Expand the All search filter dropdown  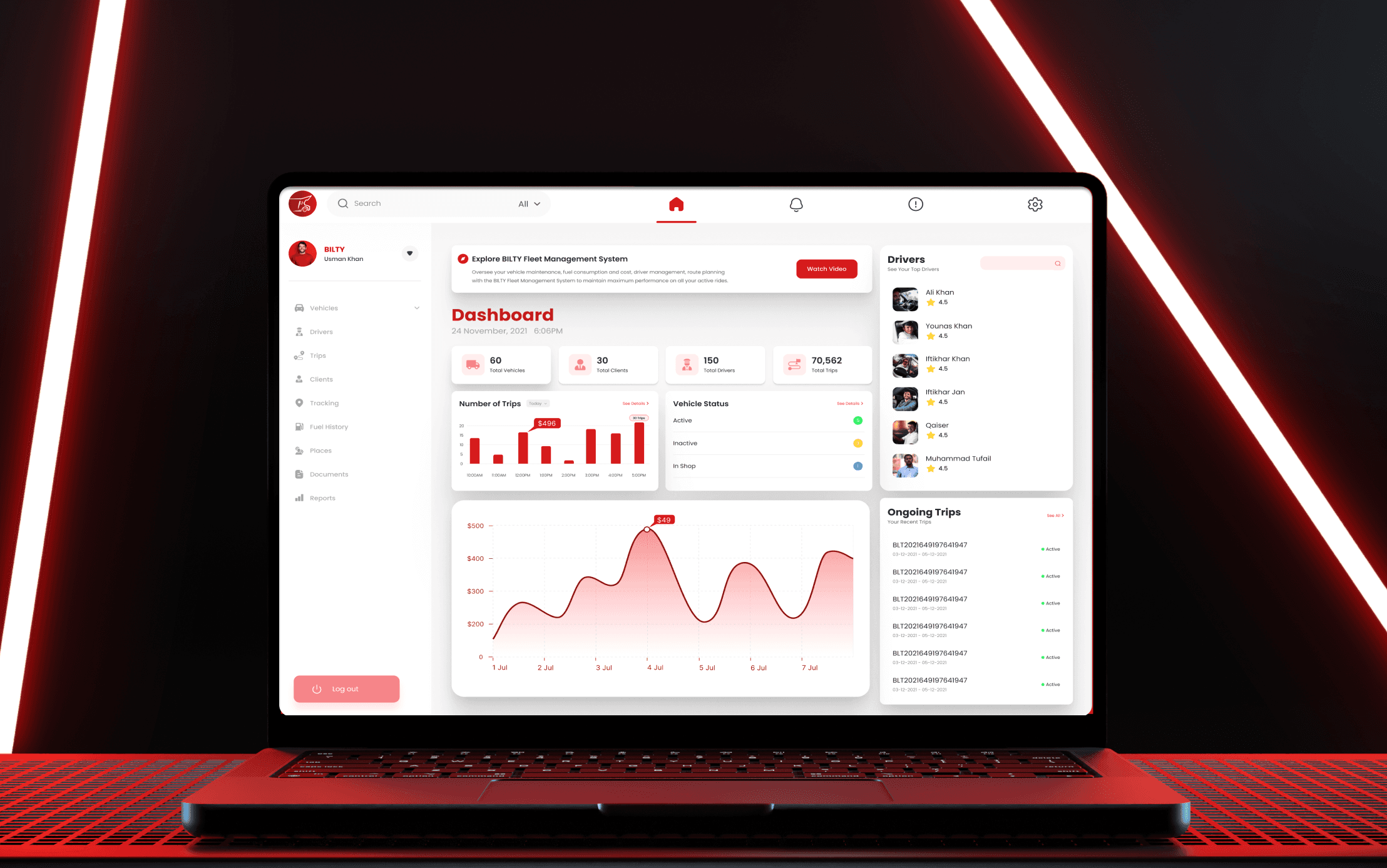point(527,204)
